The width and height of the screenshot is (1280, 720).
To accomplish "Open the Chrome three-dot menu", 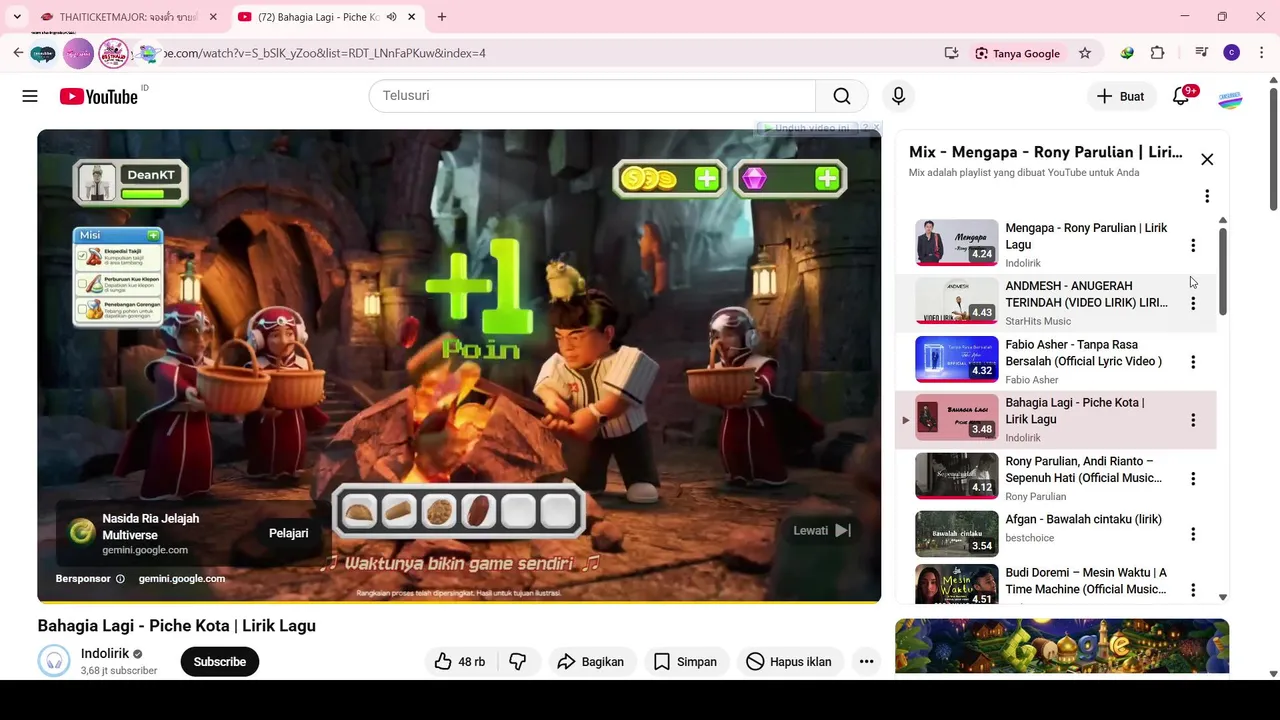I will [x=1262, y=53].
